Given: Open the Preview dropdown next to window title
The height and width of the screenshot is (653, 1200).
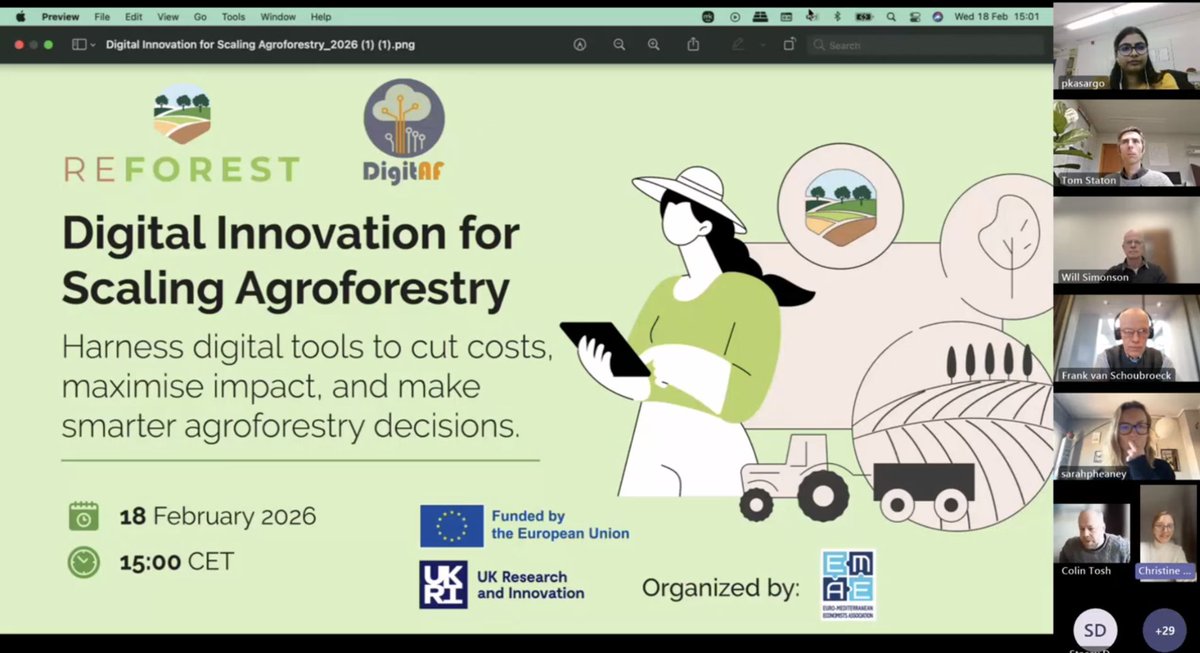Looking at the screenshot, I should point(60,16).
